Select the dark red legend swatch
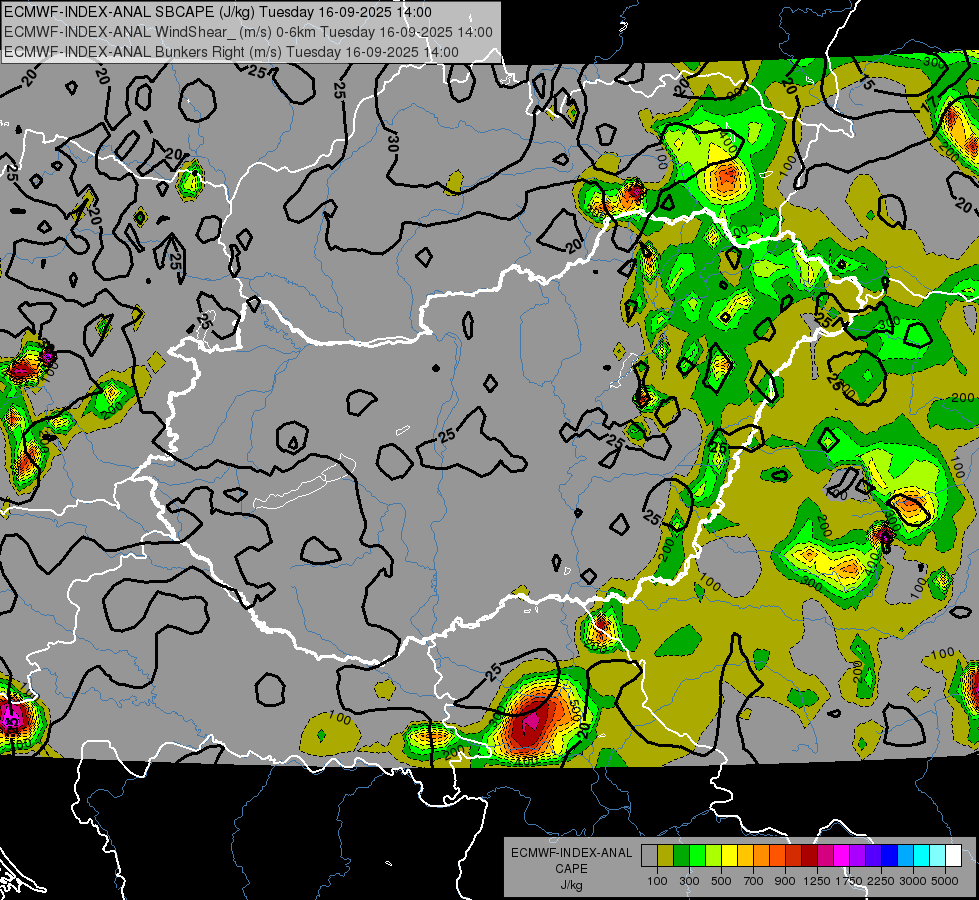This screenshot has width=979, height=900. [x=809, y=855]
